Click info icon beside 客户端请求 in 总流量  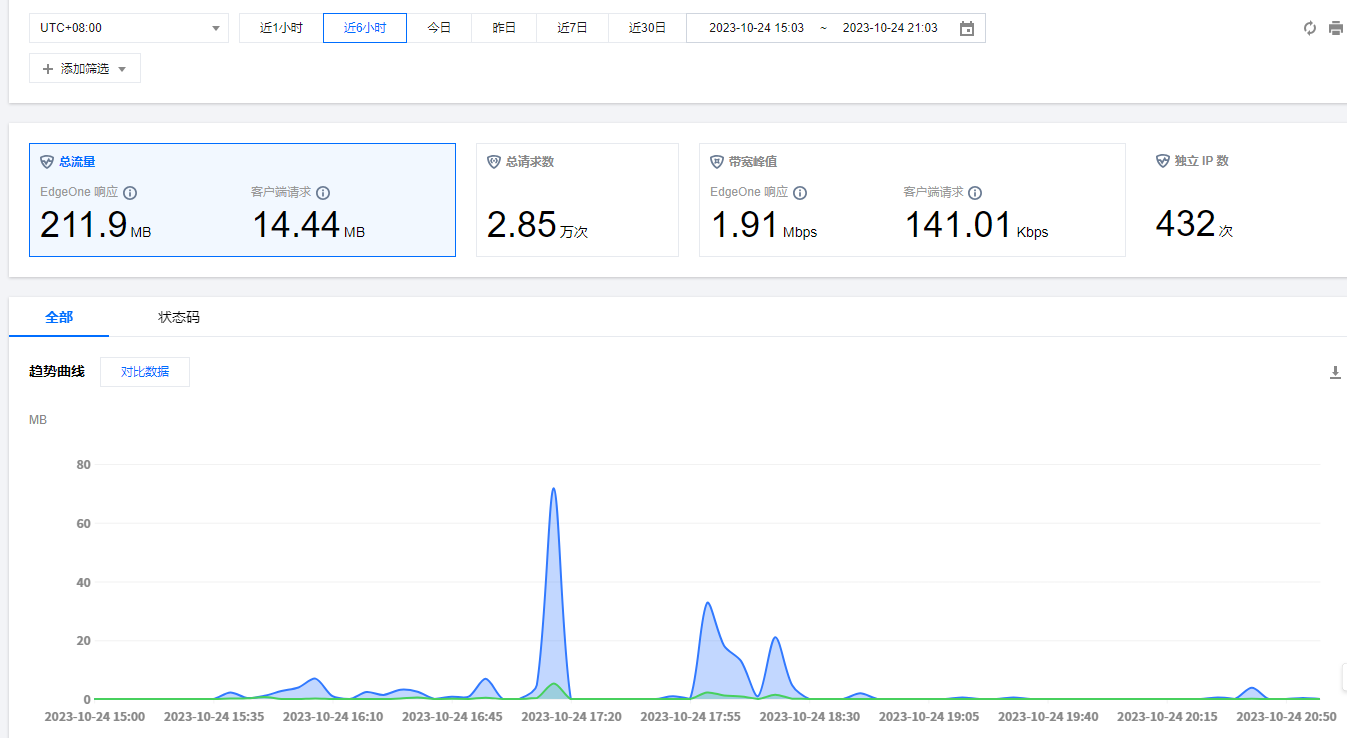(x=323, y=193)
